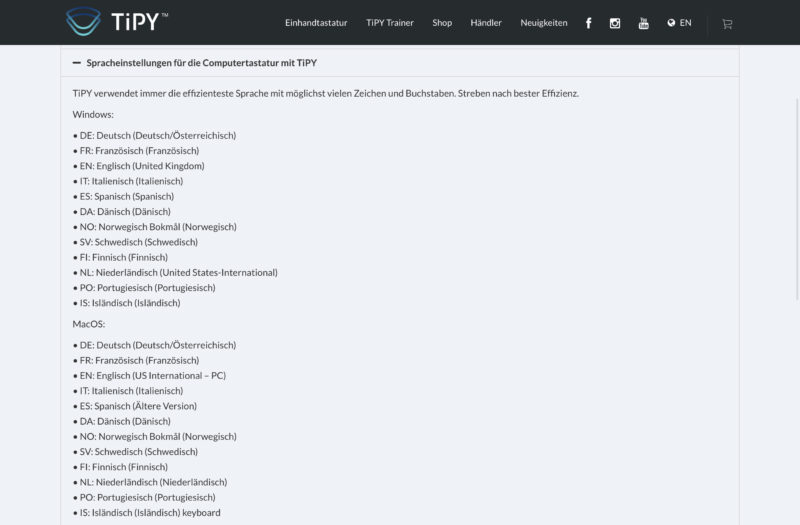Open the Händler menu item

(x=486, y=22)
